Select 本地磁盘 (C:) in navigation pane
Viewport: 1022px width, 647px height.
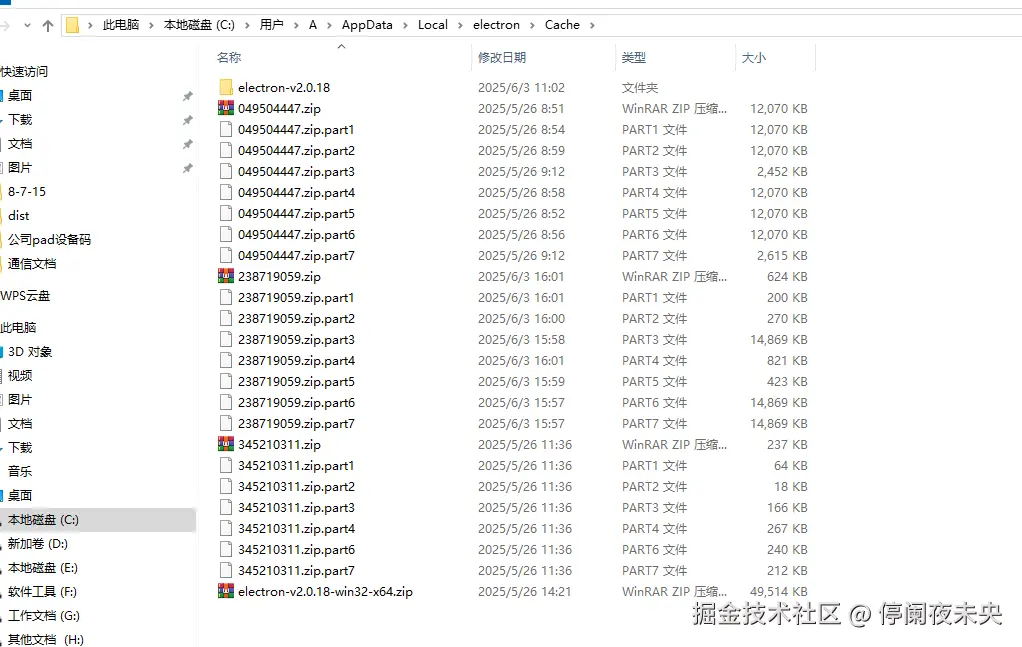click(x=43, y=520)
